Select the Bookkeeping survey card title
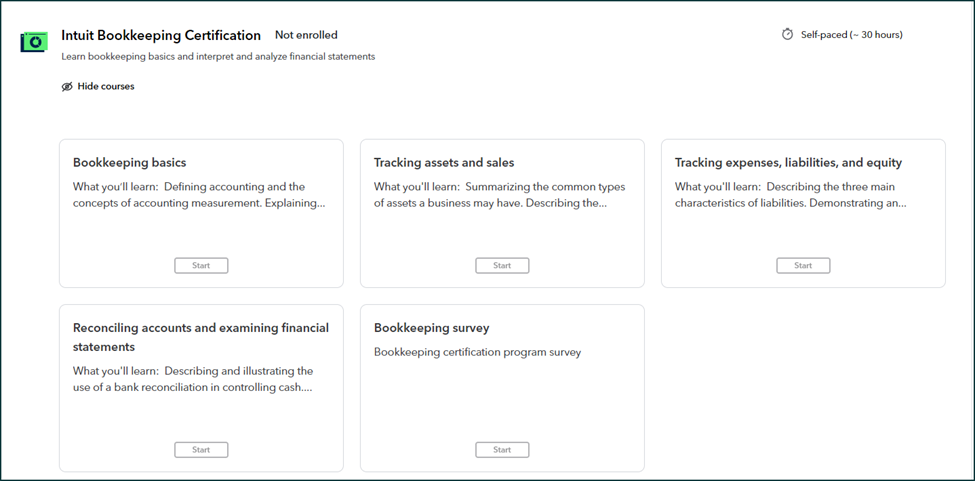The width and height of the screenshot is (975, 481). tap(431, 328)
